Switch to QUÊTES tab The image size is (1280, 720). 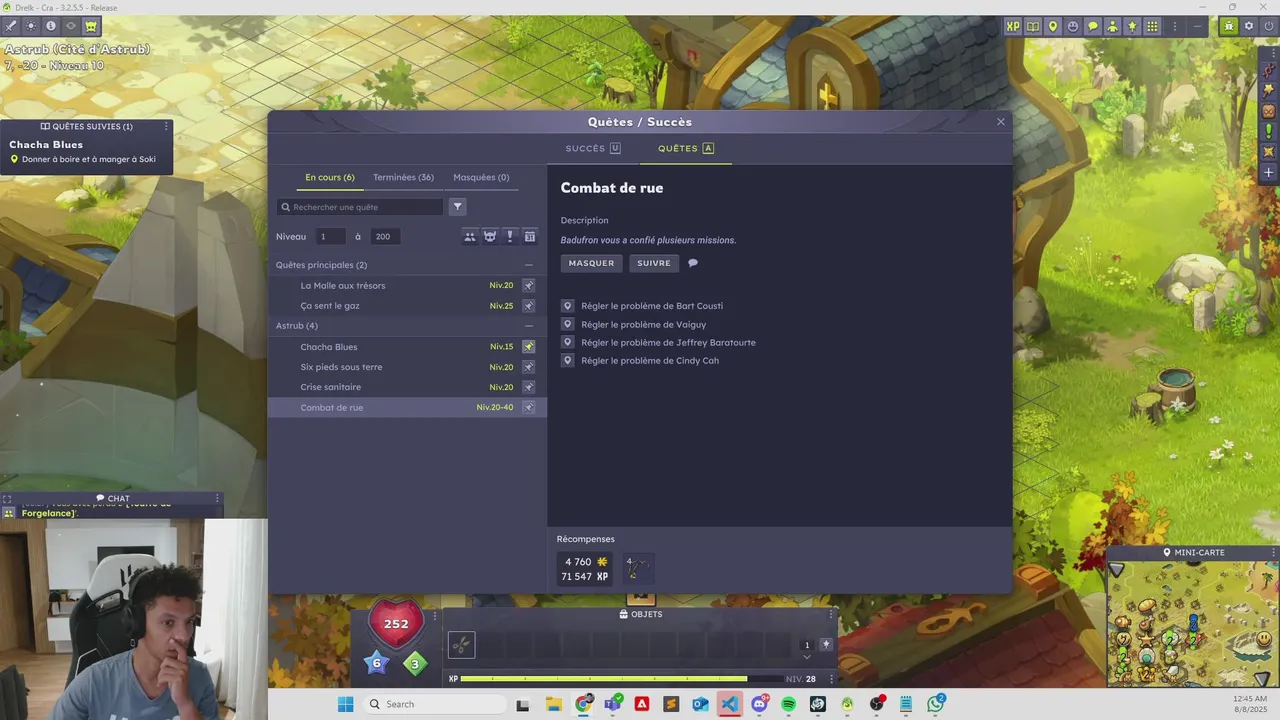coord(685,148)
